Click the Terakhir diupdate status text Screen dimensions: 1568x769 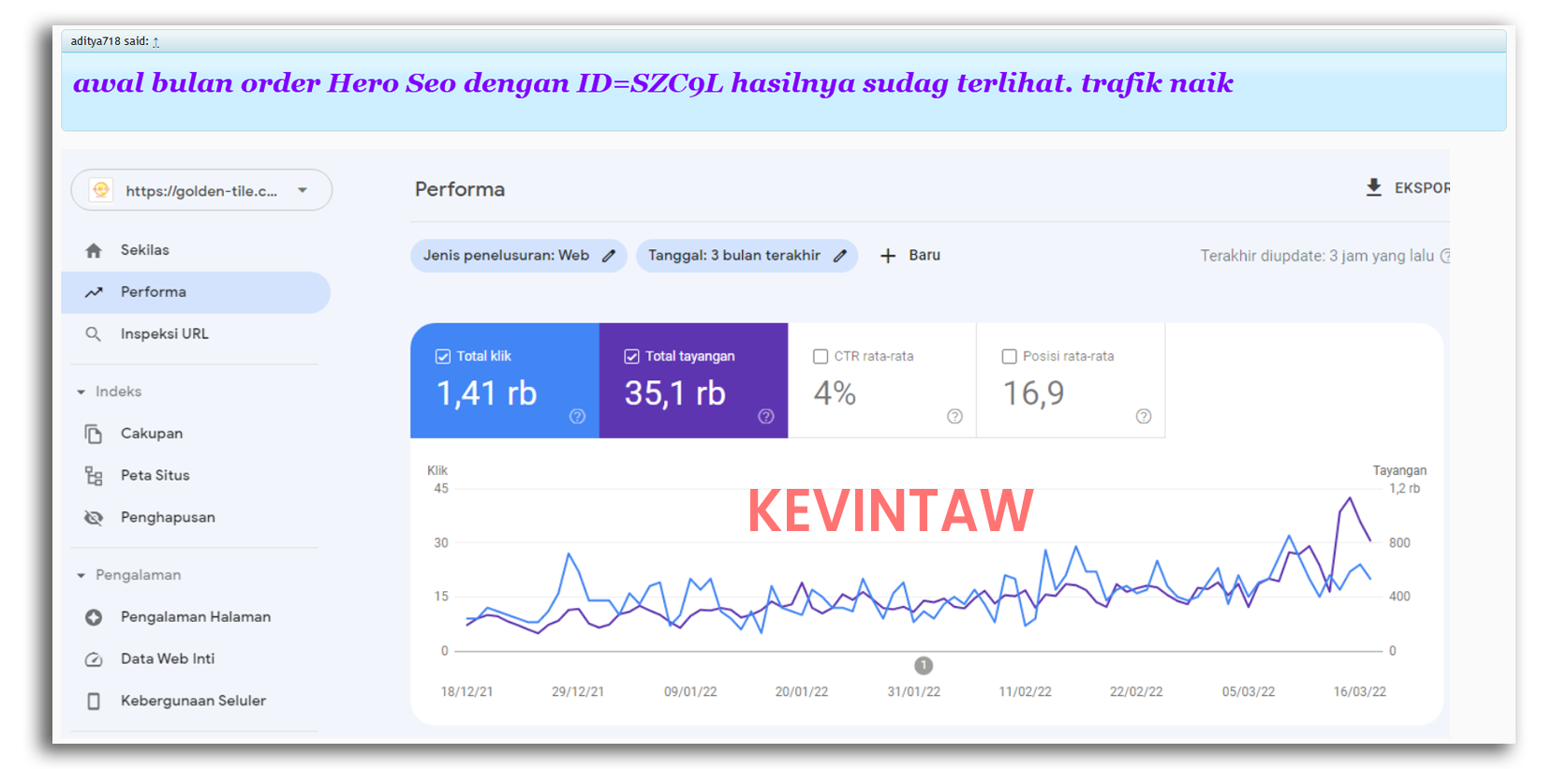tap(1317, 256)
